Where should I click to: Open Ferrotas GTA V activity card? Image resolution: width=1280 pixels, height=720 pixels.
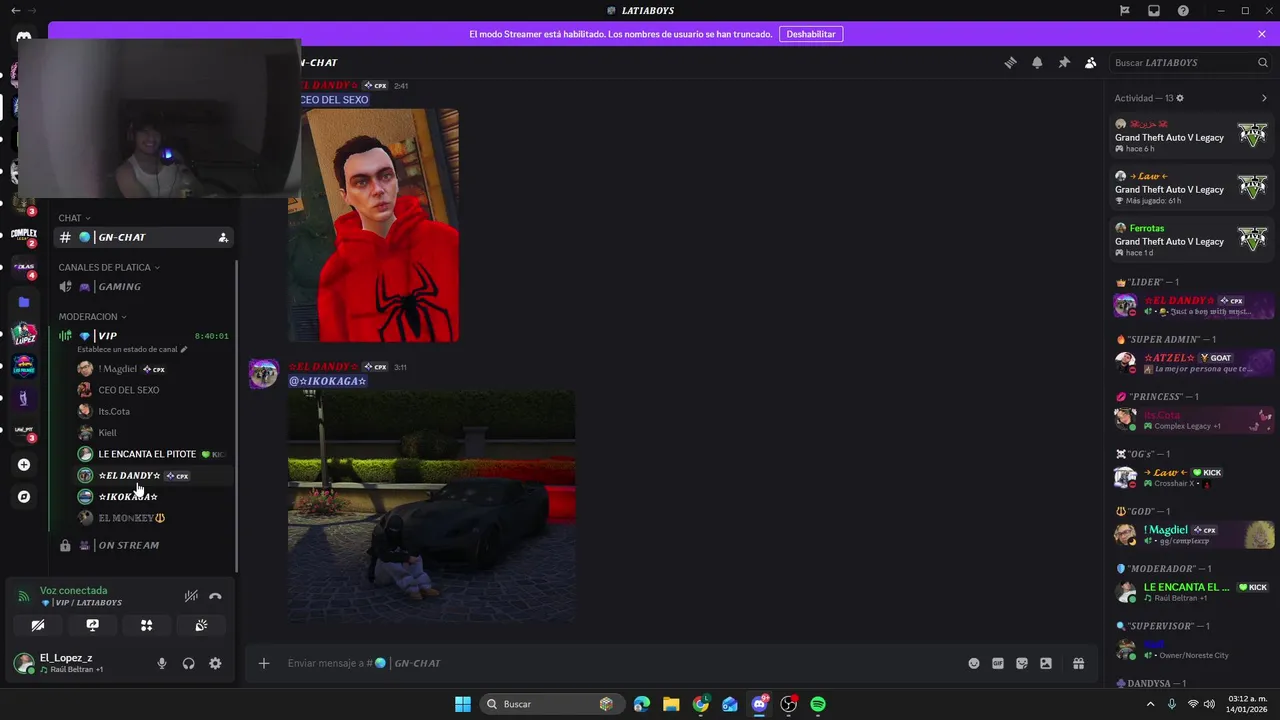(1191, 240)
